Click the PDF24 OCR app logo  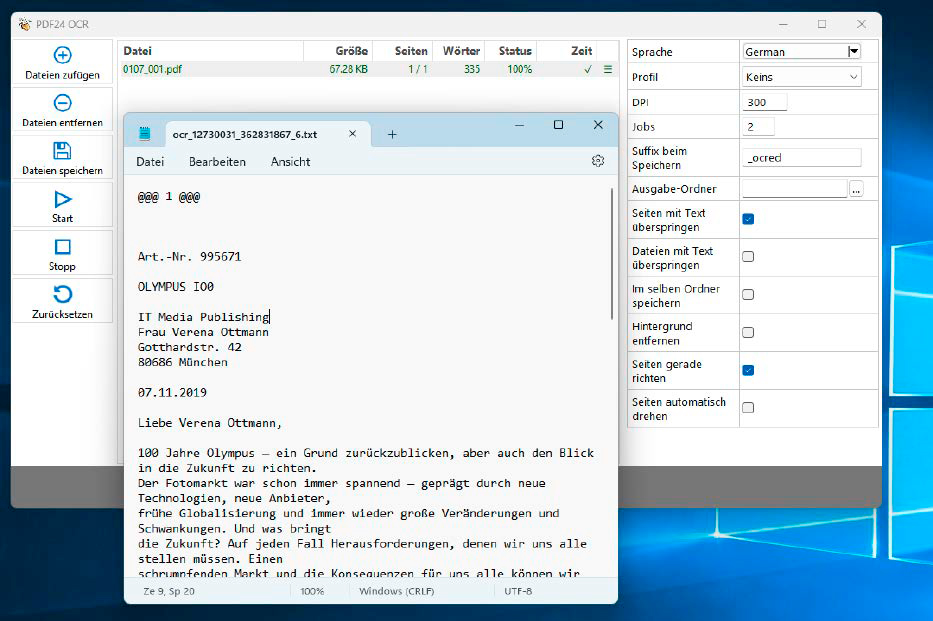24,24
